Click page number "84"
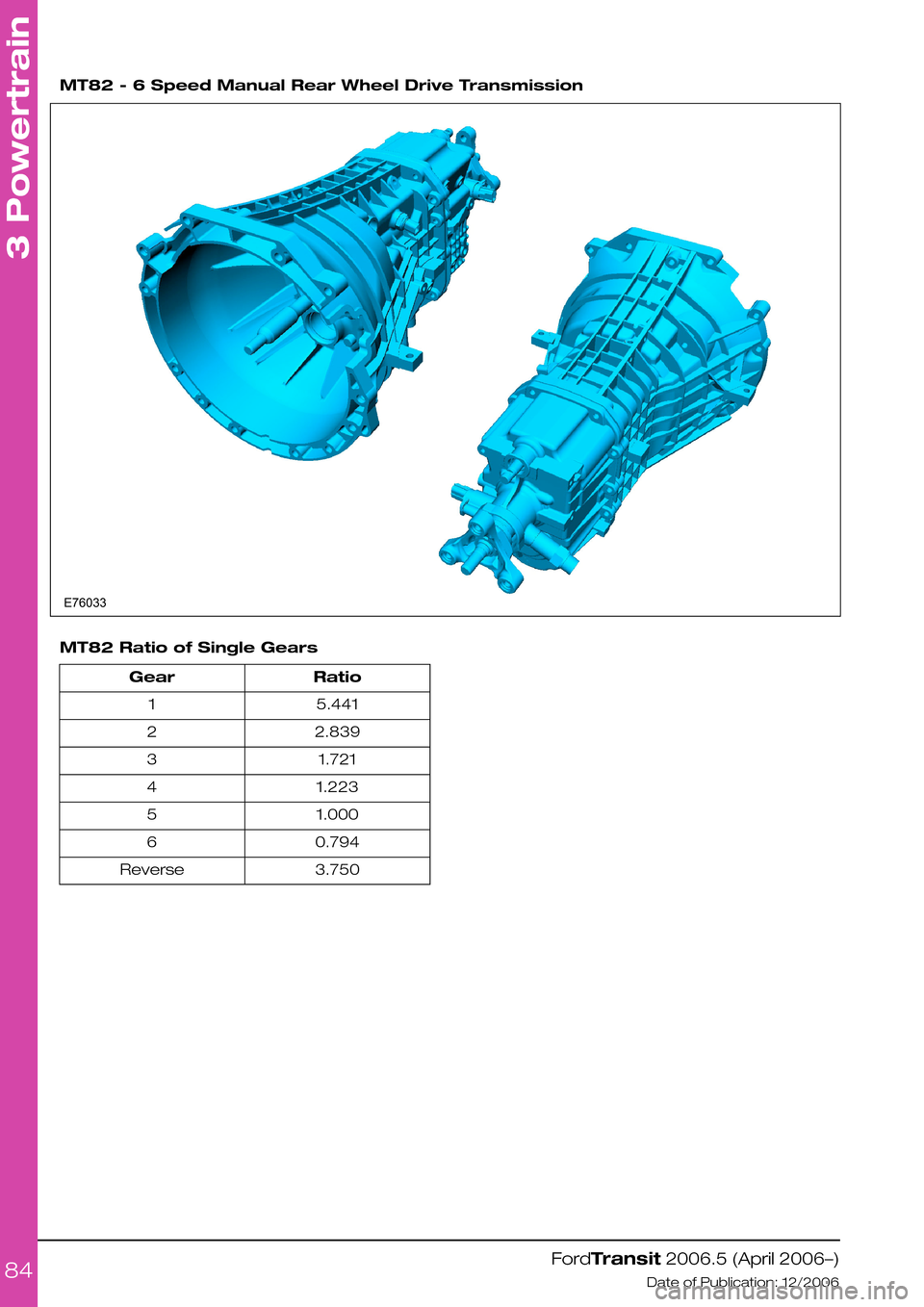The height and width of the screenshot is (1307, 924). pos(18,1271)
